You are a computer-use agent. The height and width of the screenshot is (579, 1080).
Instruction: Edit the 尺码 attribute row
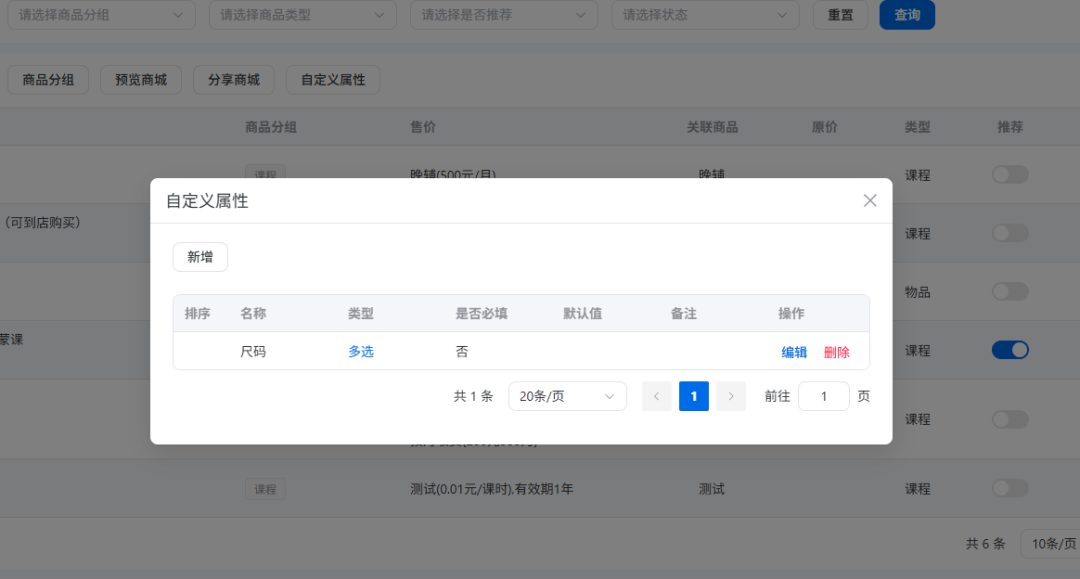click(794, 352)
